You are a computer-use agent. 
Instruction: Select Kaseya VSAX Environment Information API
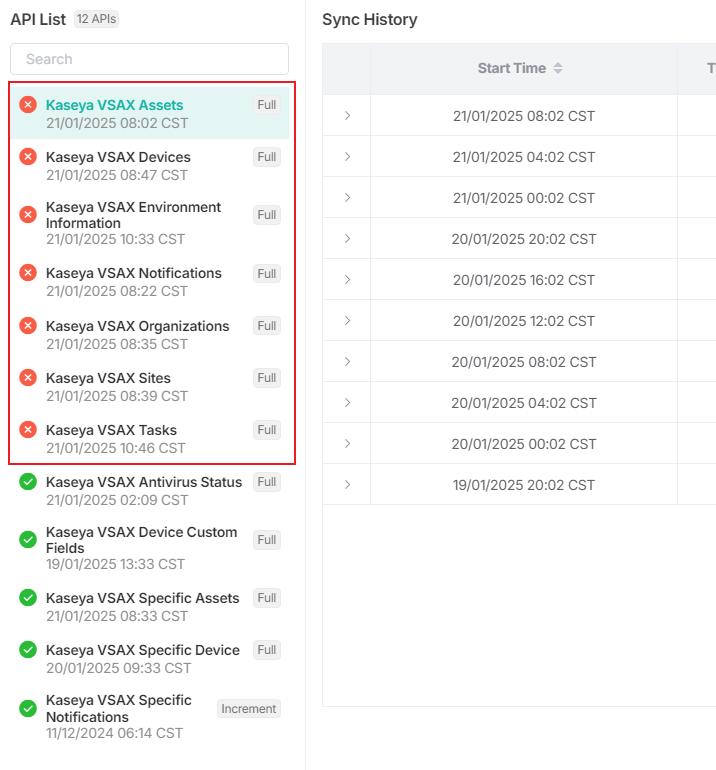click(x=133, y=215)
